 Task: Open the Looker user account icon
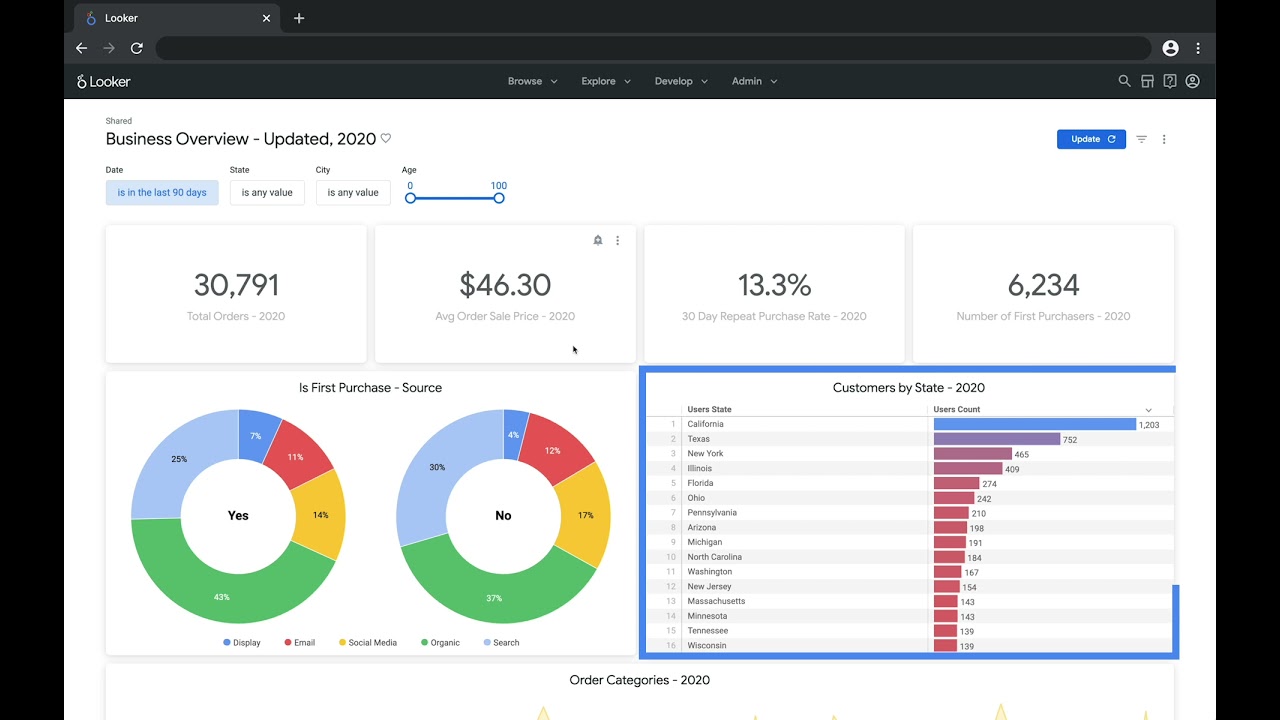1192,81
